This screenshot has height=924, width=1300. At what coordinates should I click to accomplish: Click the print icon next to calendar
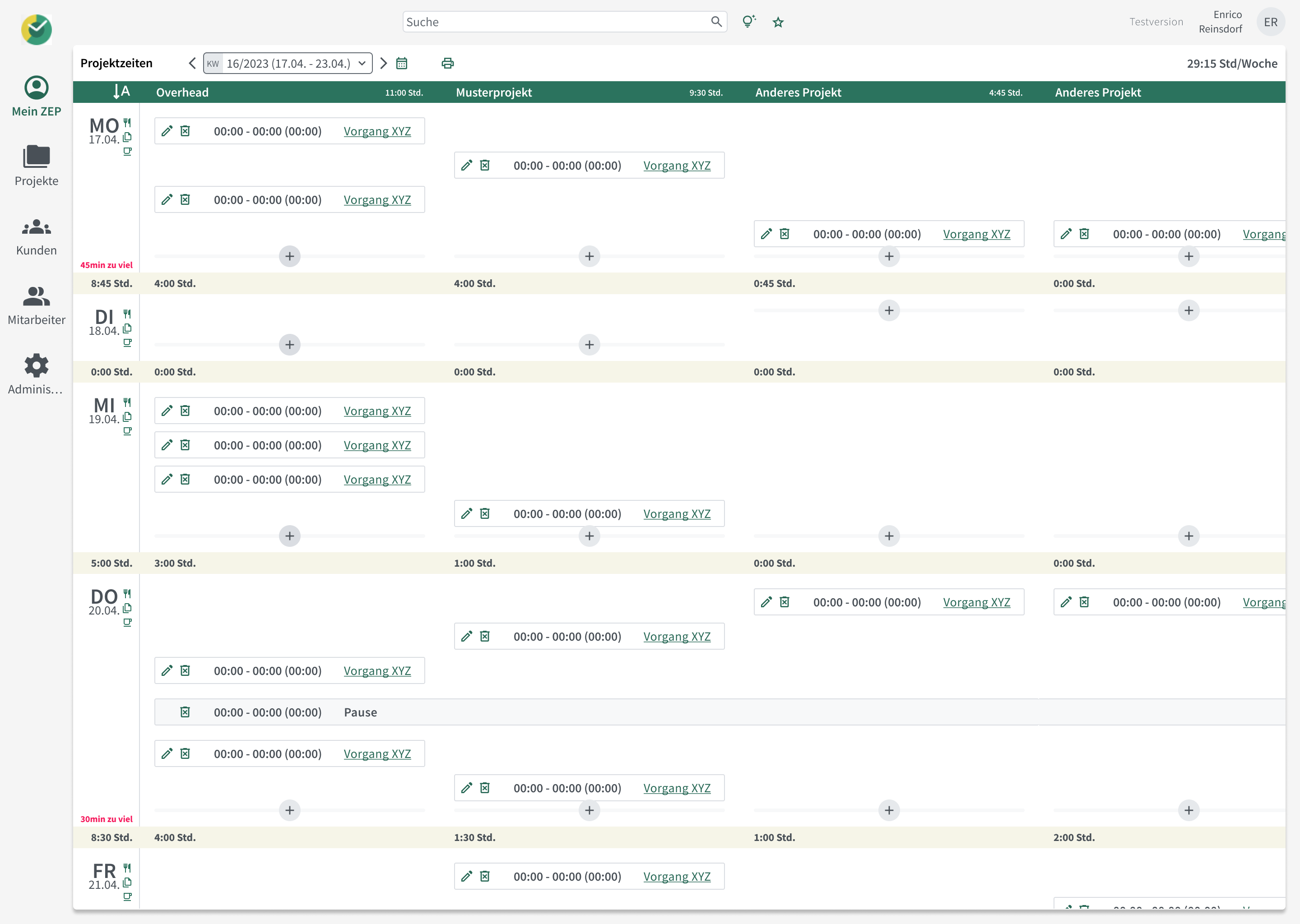coord(447,63)
